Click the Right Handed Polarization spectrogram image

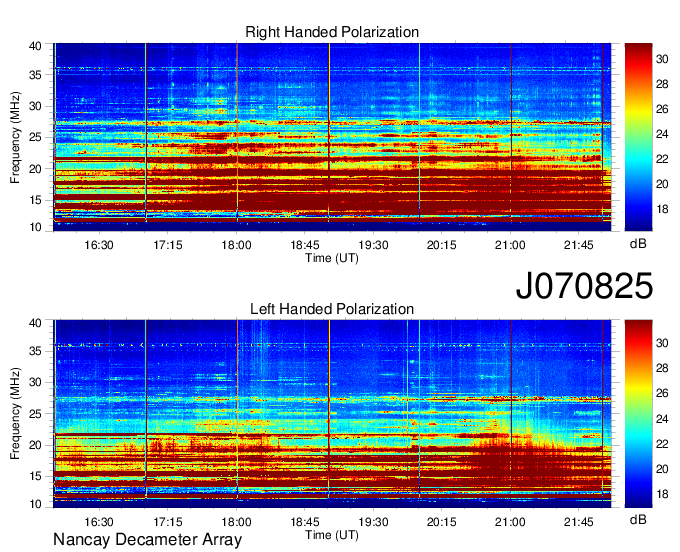point(332,137)
